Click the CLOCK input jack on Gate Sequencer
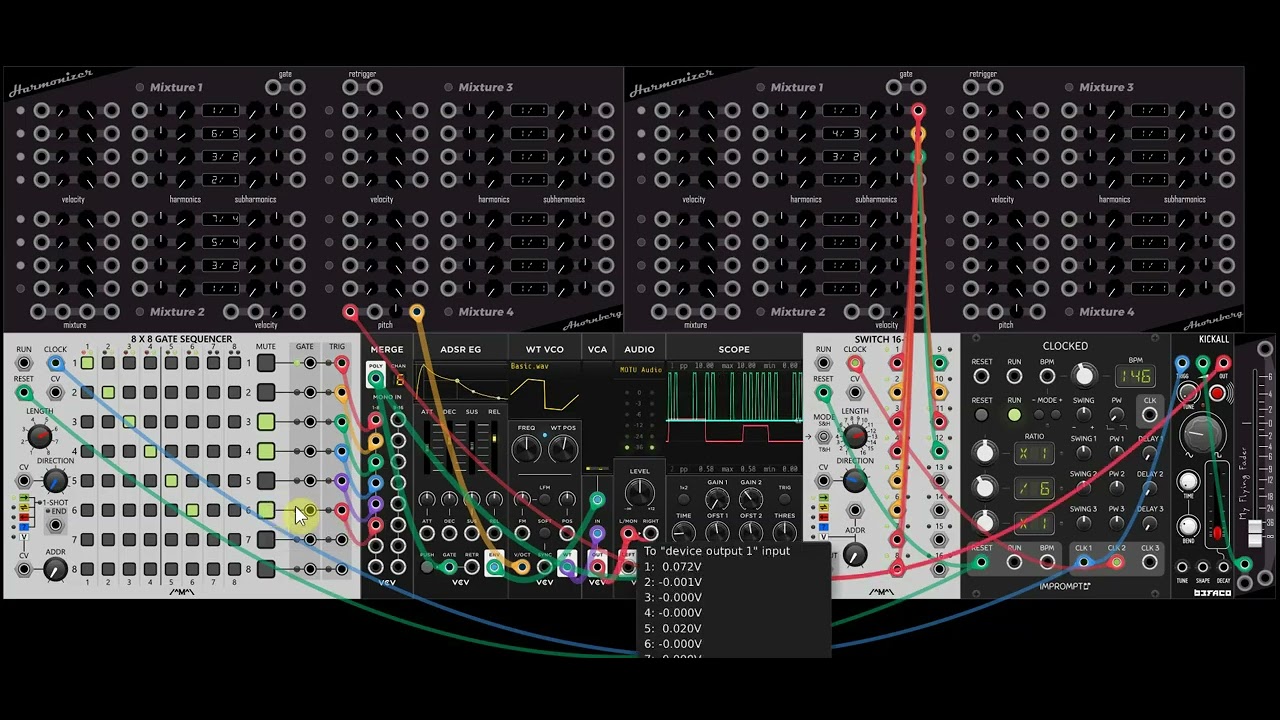 coord(55,363)
